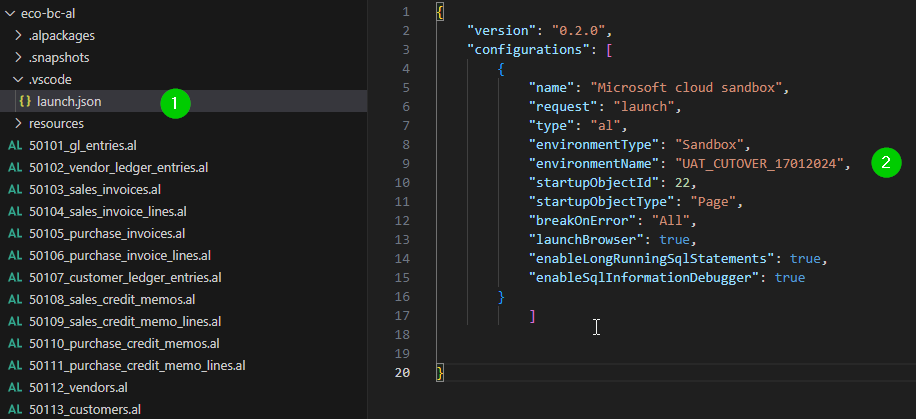The image size is (916, 419).
Task: Open launch.json in the explorer
Action: click(69, 102)
